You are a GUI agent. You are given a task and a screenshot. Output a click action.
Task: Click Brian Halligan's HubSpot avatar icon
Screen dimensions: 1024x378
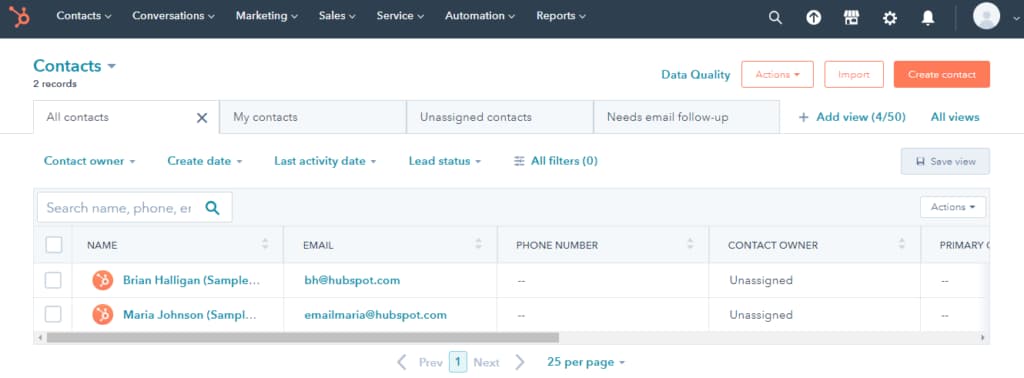pyautogui.click(x=103, y=281)
